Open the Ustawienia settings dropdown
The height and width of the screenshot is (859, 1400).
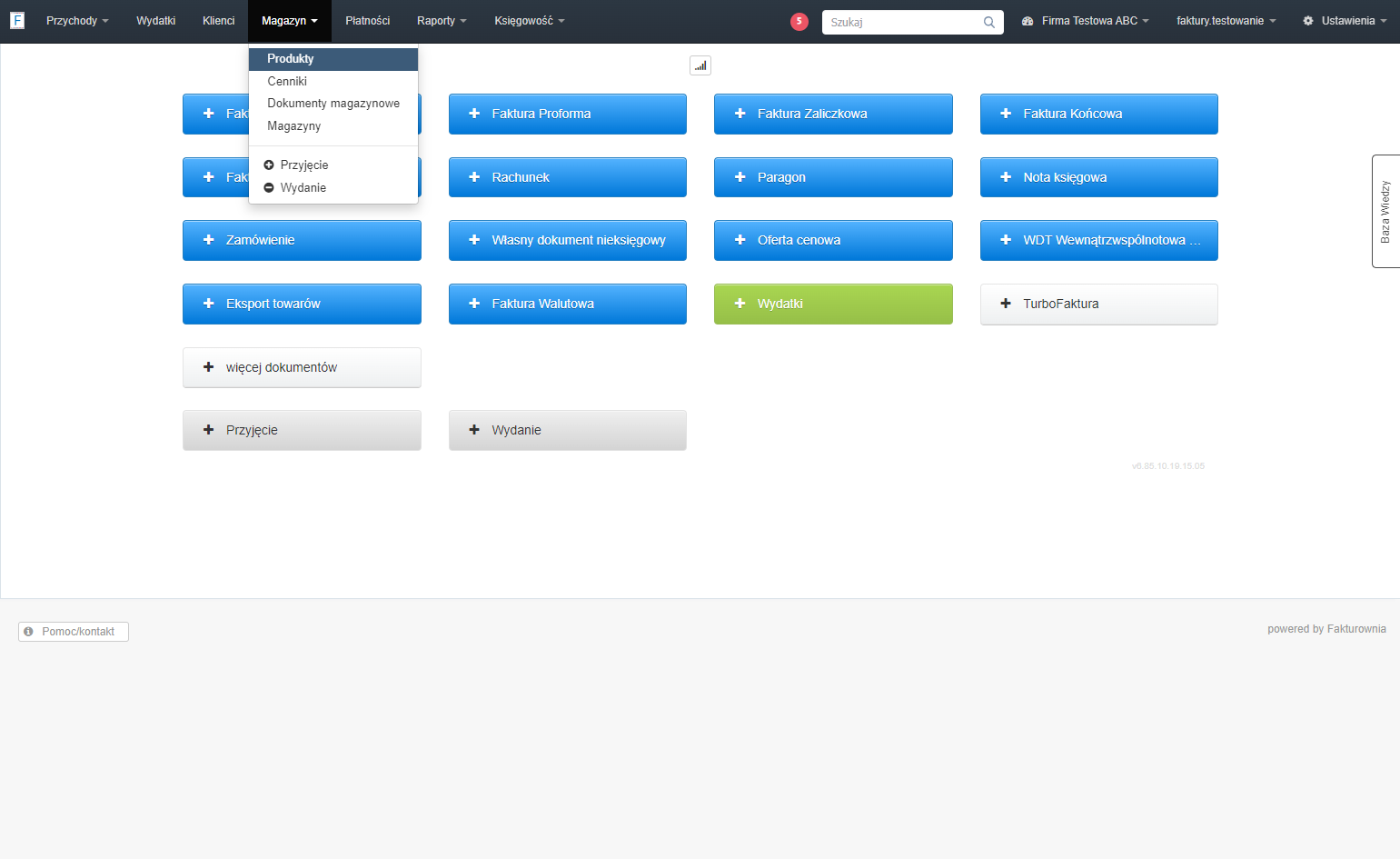coord(1345,21)
